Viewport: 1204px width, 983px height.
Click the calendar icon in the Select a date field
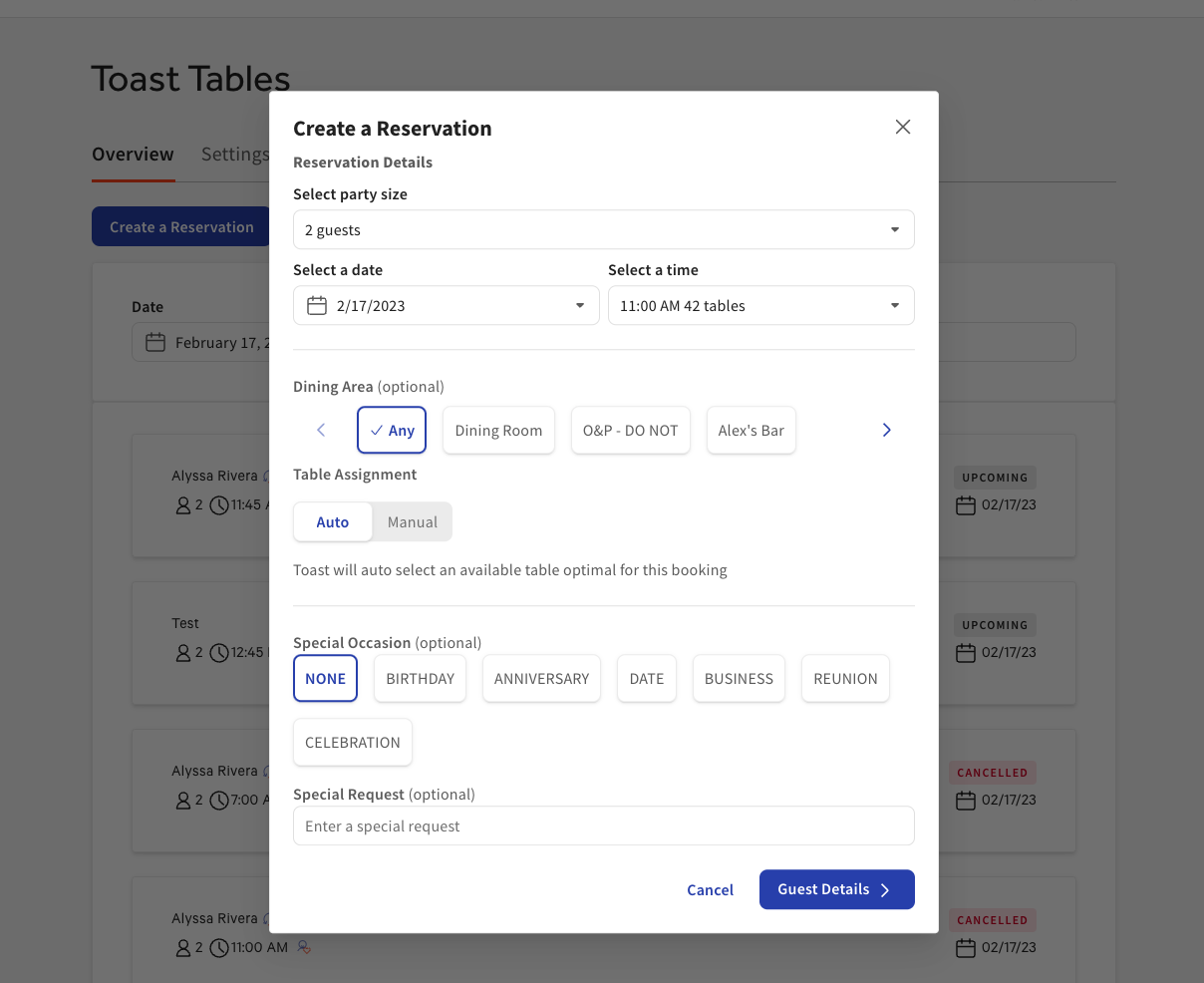point(315,305)
